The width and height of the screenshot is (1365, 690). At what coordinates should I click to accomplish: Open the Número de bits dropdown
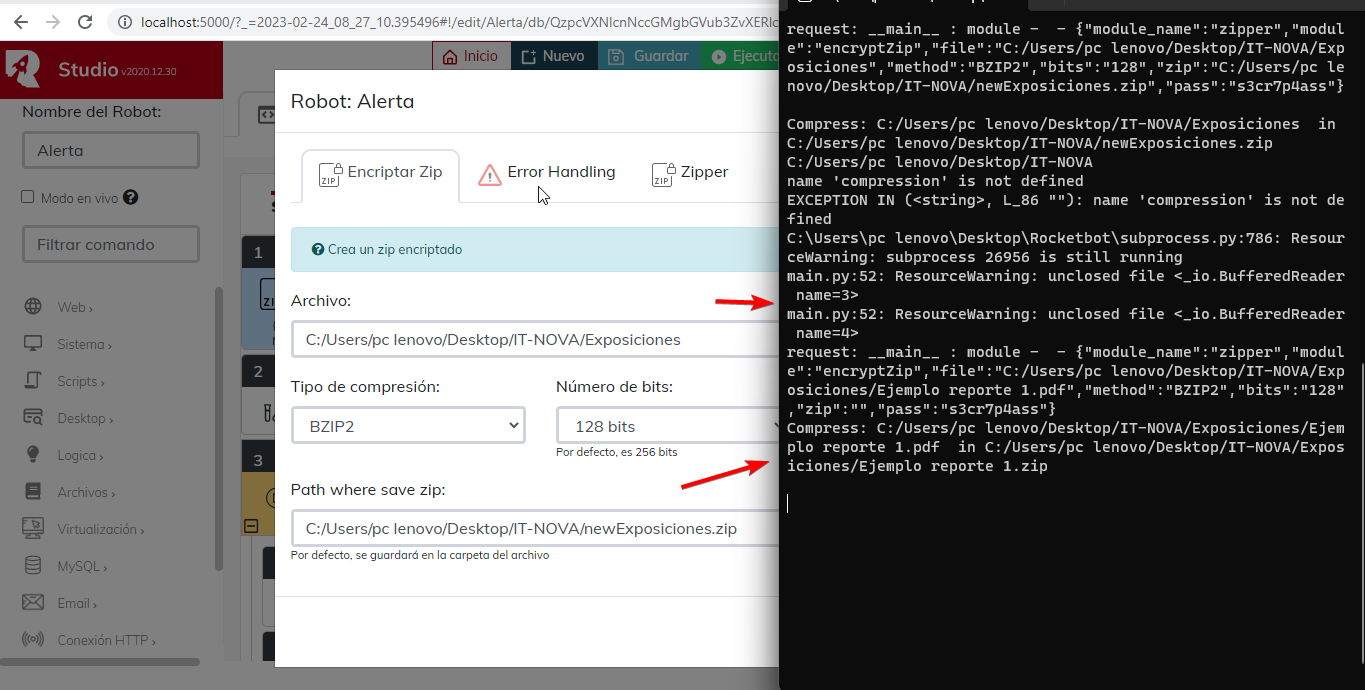pyautogui.click(x=666, y=426)
